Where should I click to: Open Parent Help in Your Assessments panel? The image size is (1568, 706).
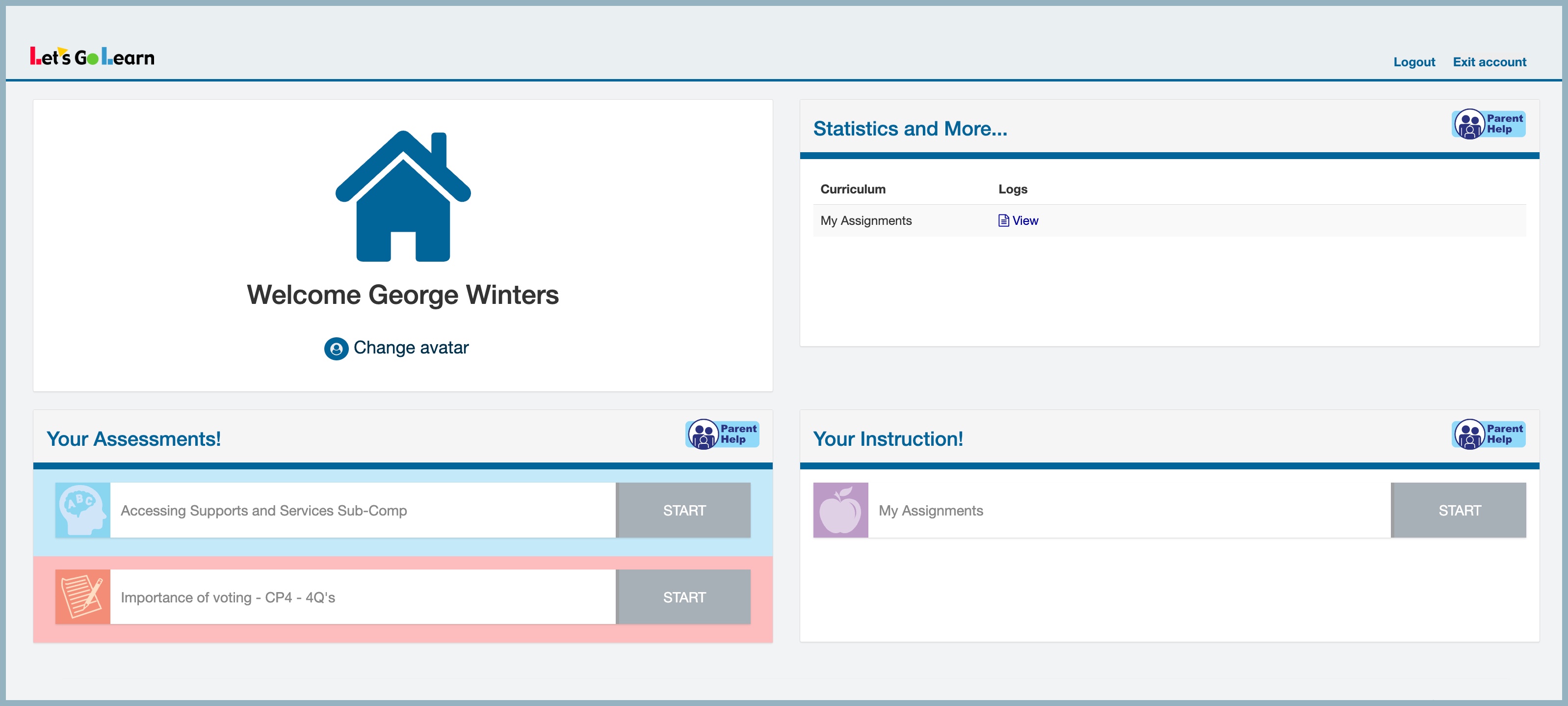[722, 434]
